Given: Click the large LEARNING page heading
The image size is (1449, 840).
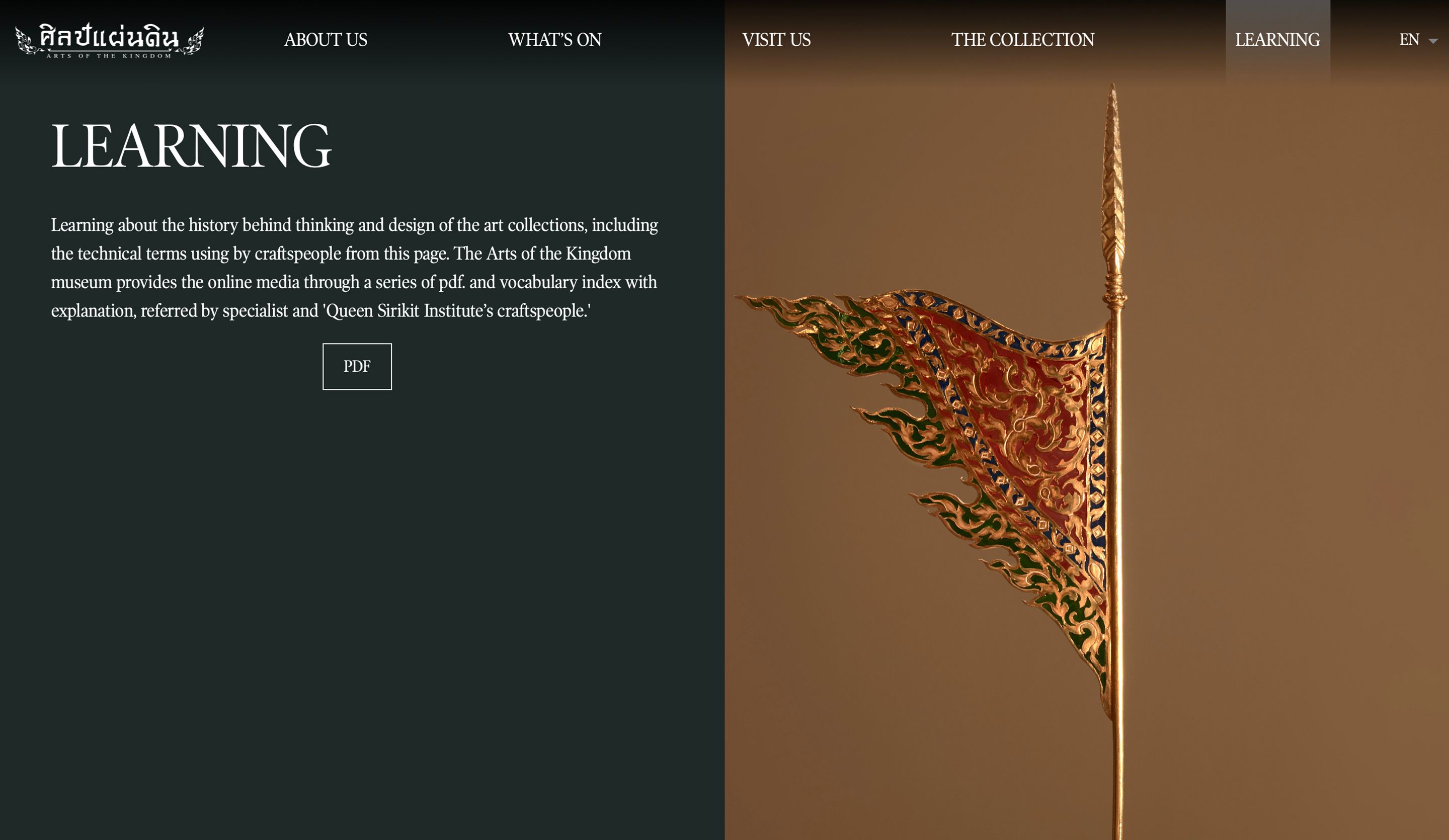Looking at the screenshot, I should (192, 145).
